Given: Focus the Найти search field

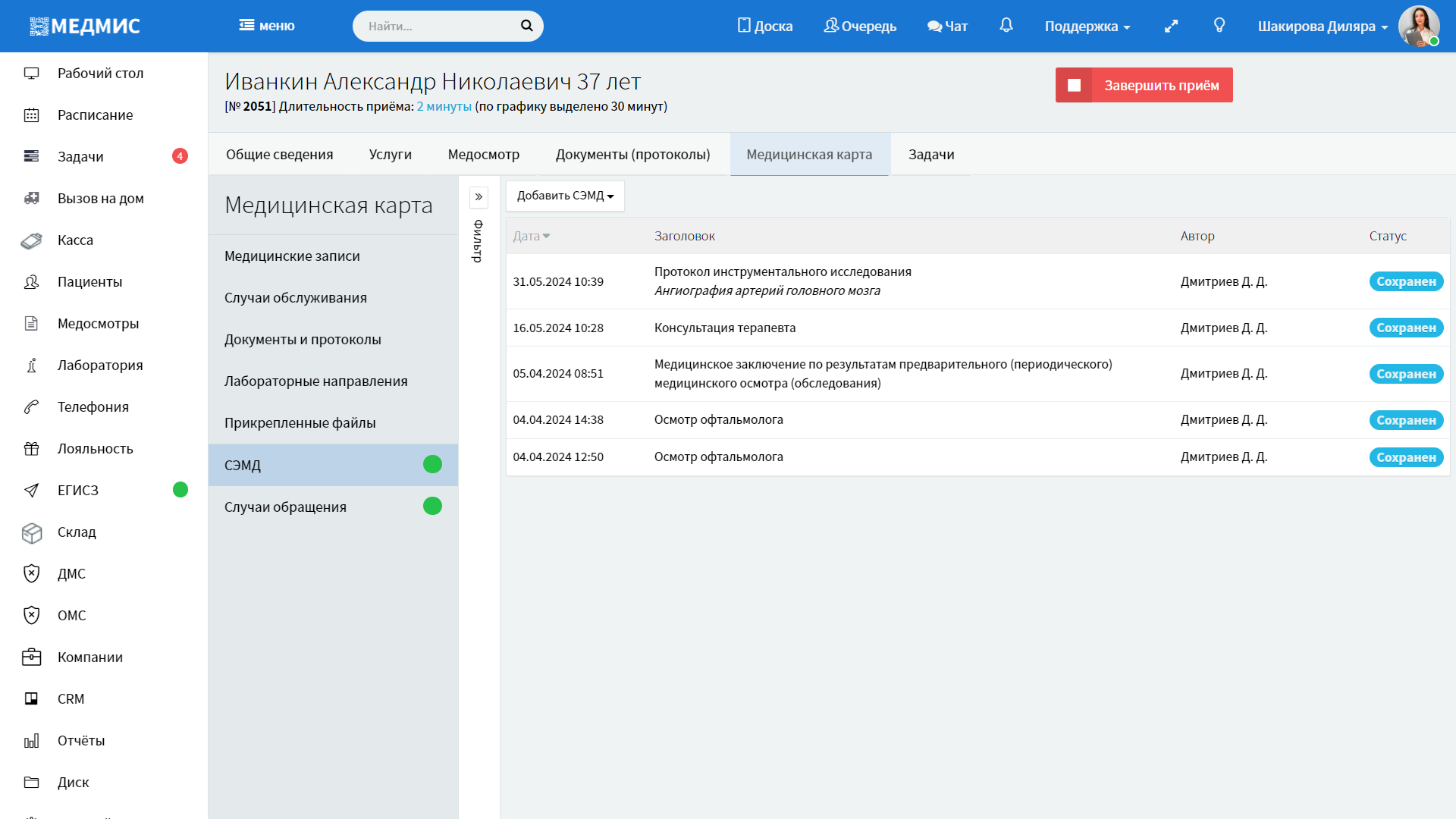Looking at the screenshot, I should tap(436, 26).
